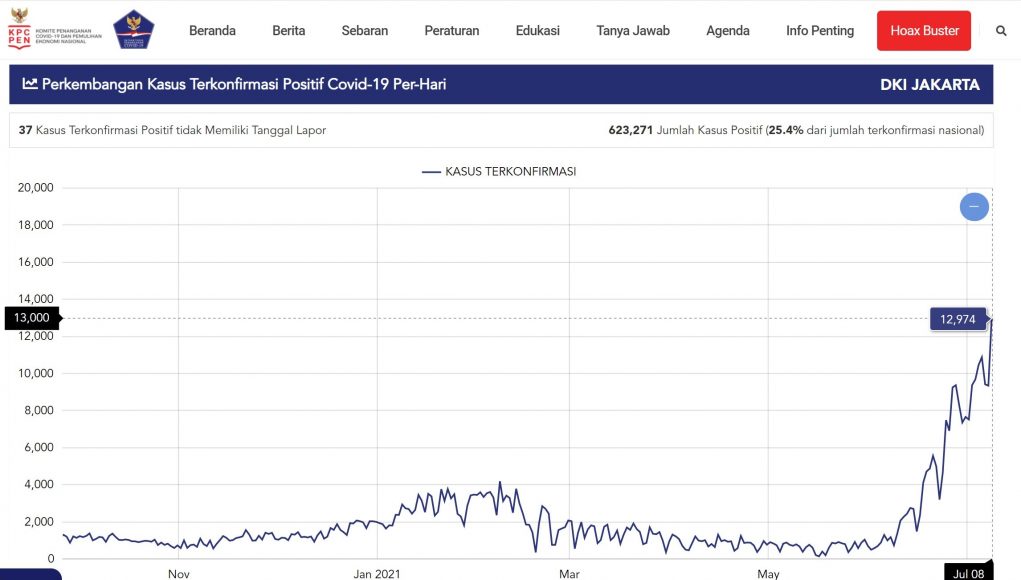Screen dimensions: 1021x580
Task: Click the DKI JAKARTA province label
Action: click(x=929, y=85)
